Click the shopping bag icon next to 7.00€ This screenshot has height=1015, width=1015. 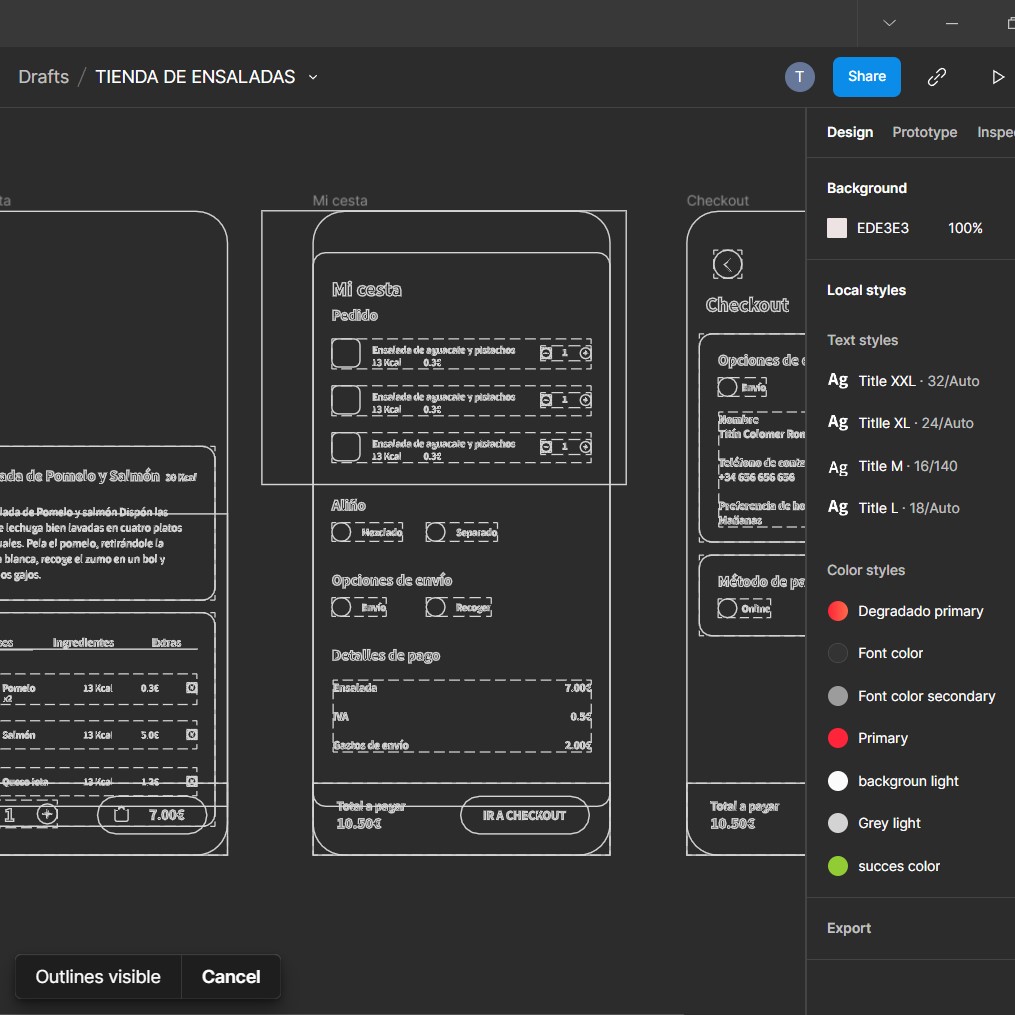click(x=122, y=815)
